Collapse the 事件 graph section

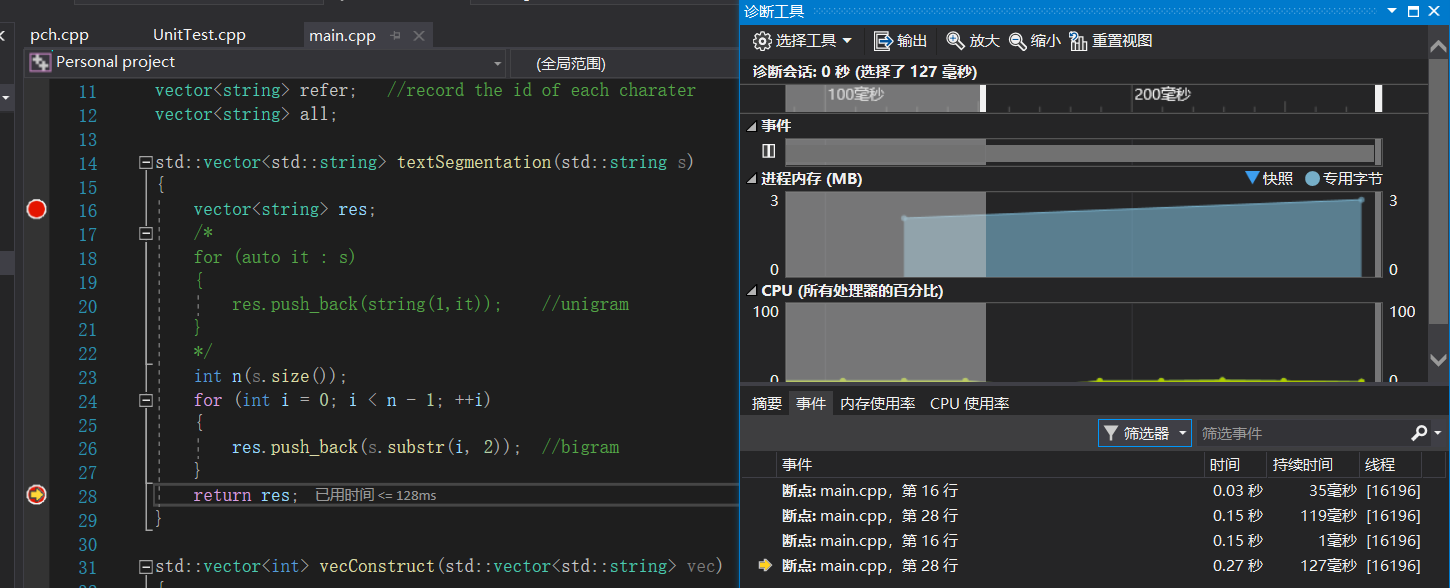click(x=753, y=126)
